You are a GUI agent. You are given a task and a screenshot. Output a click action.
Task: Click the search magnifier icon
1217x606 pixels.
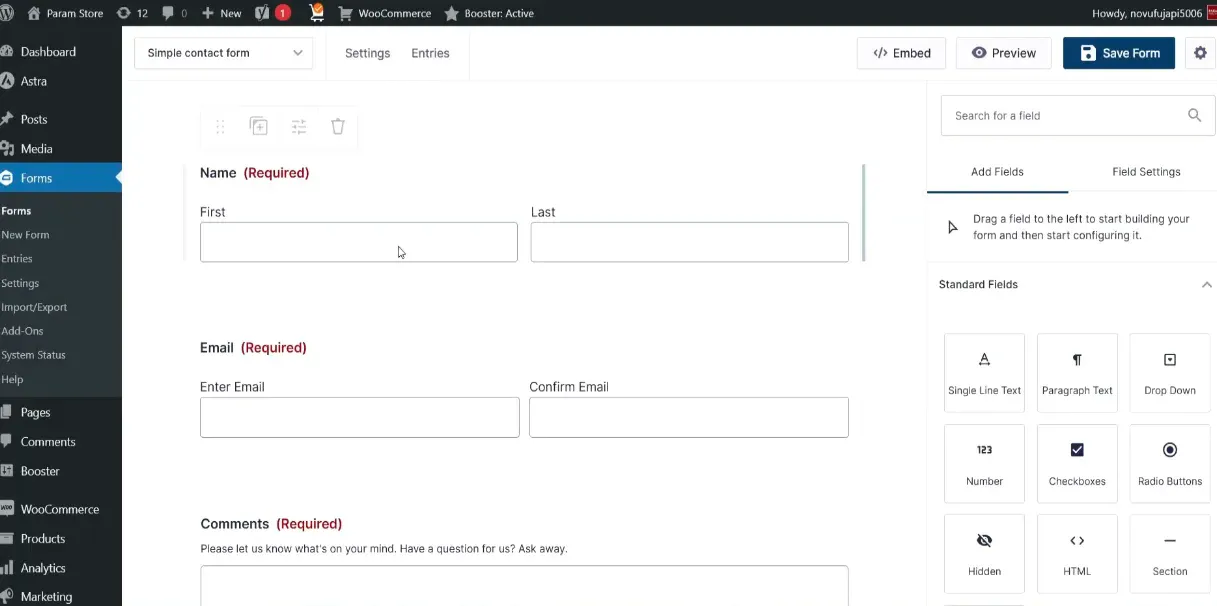(1194, 115)
